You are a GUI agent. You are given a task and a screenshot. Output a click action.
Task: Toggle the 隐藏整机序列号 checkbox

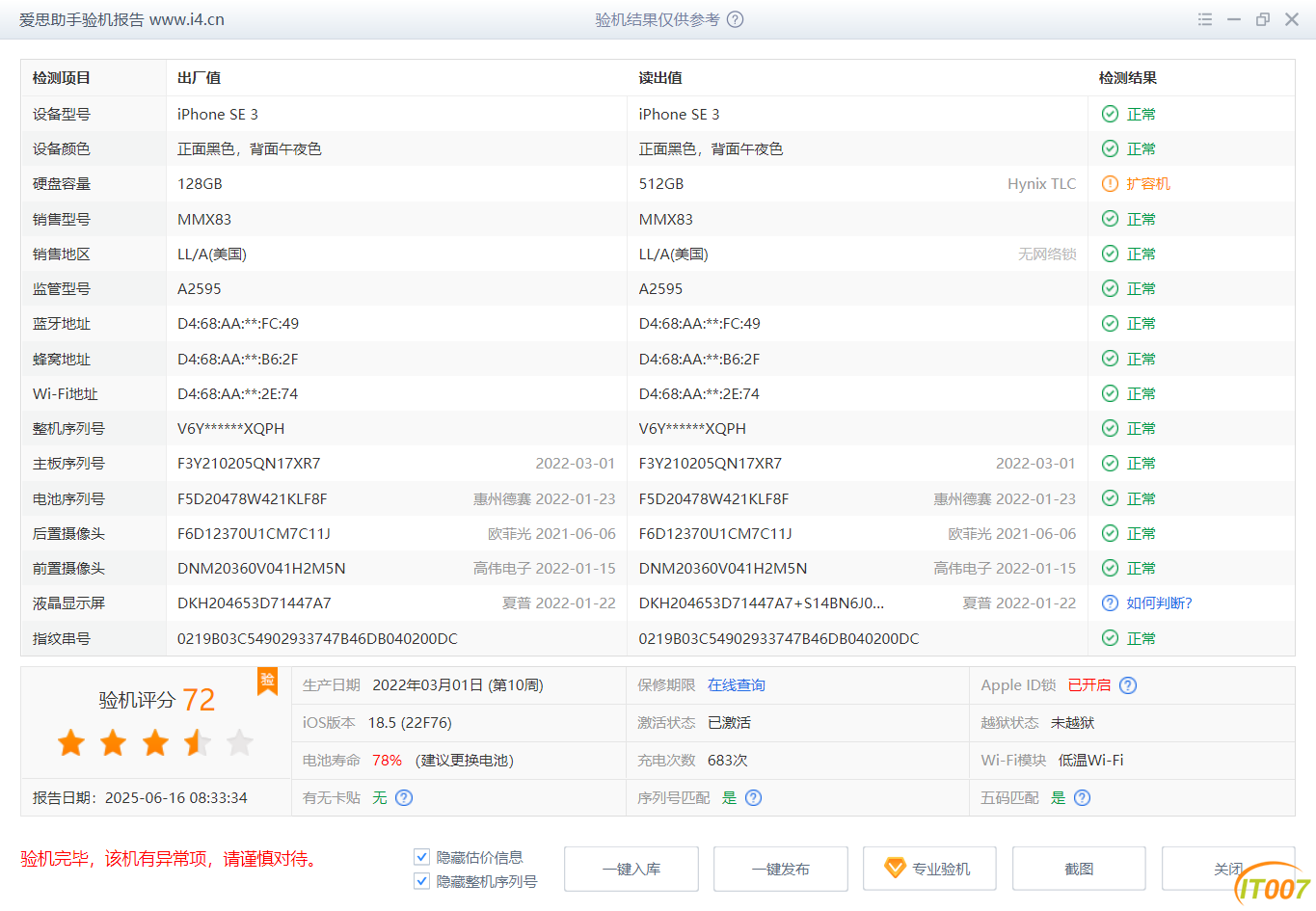421,880
